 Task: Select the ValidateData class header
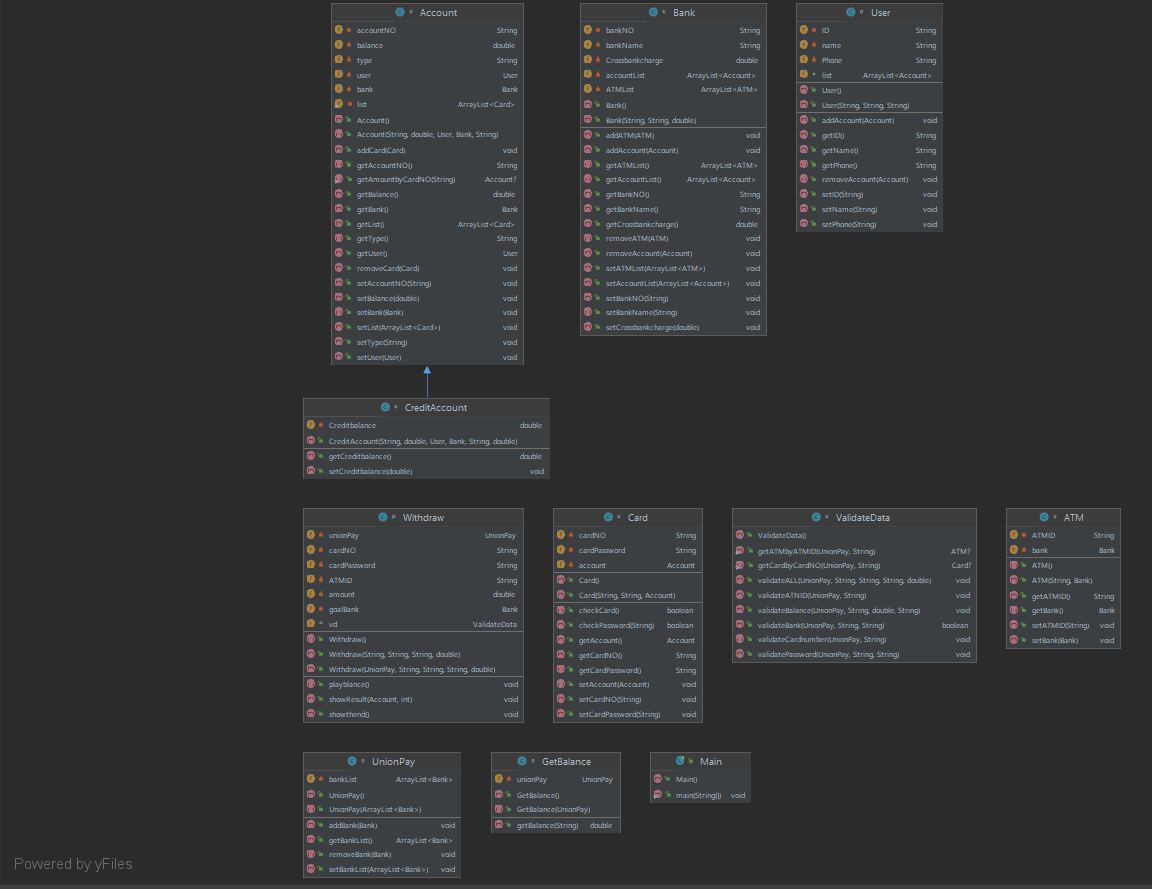(x=854, y=517)
